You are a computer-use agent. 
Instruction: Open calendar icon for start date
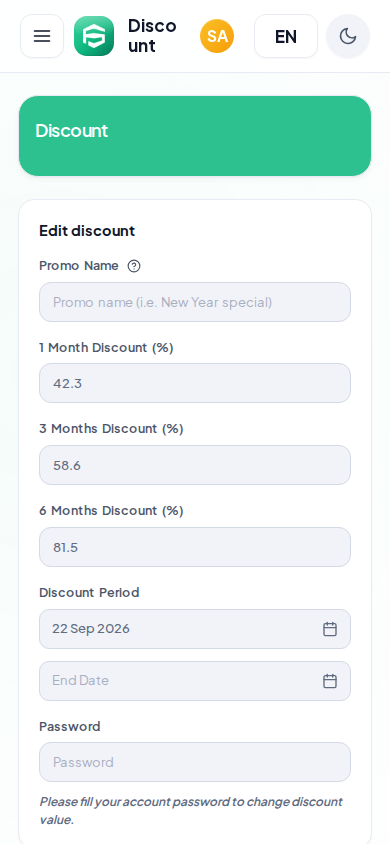click(330, 629)
